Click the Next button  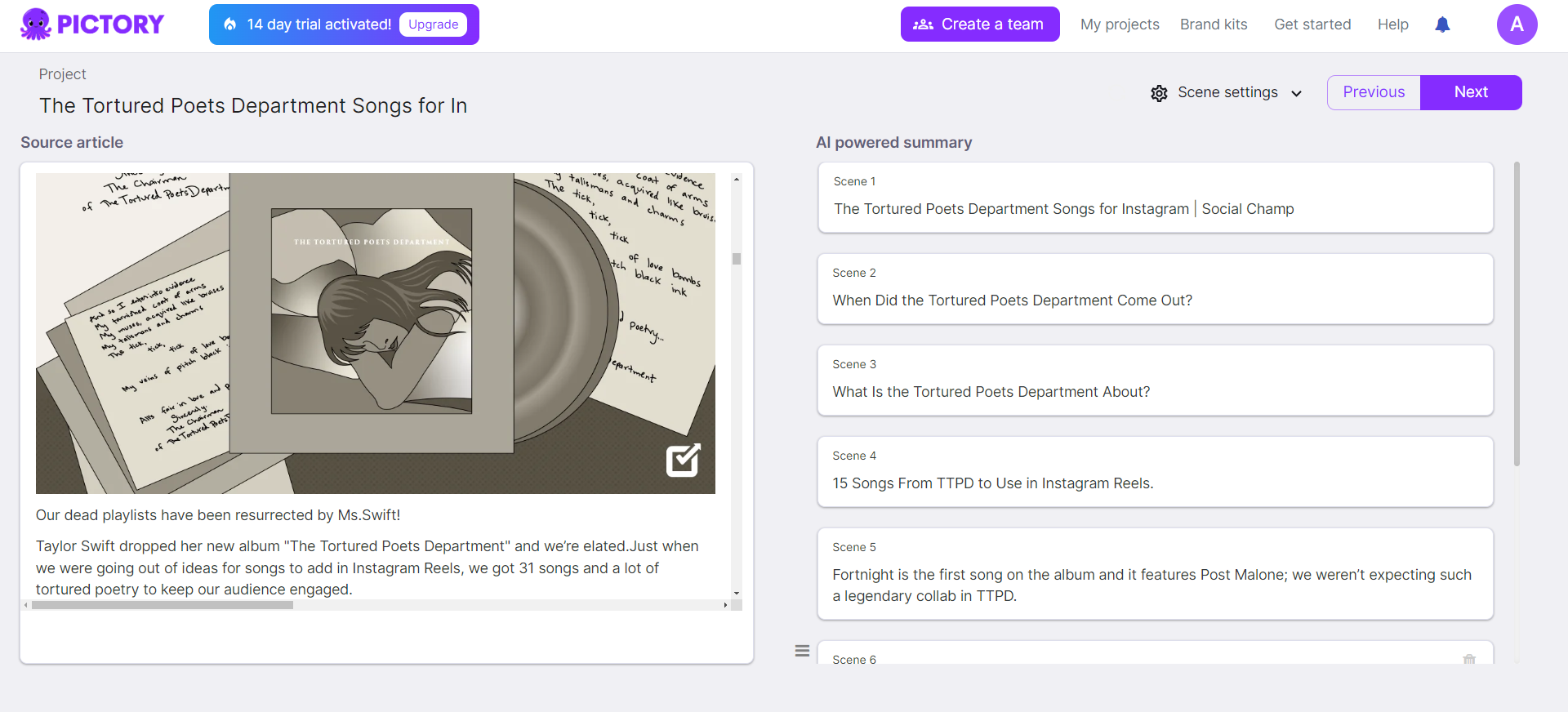click(1470, 92)
